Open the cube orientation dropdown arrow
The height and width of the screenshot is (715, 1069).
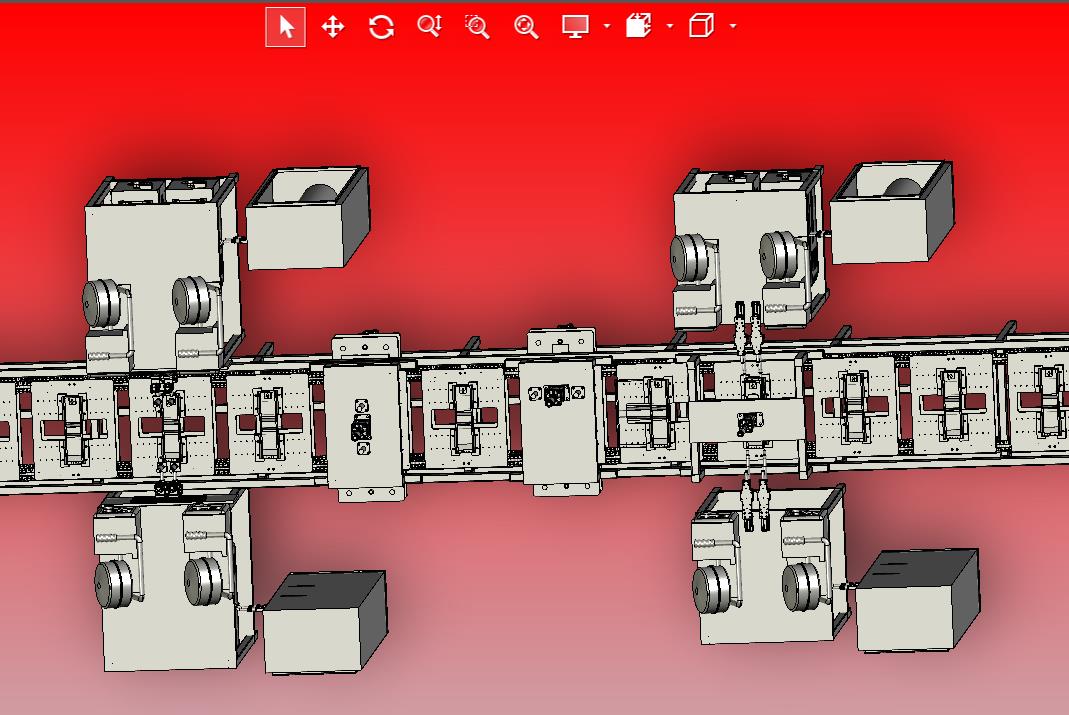click(733, 27)
